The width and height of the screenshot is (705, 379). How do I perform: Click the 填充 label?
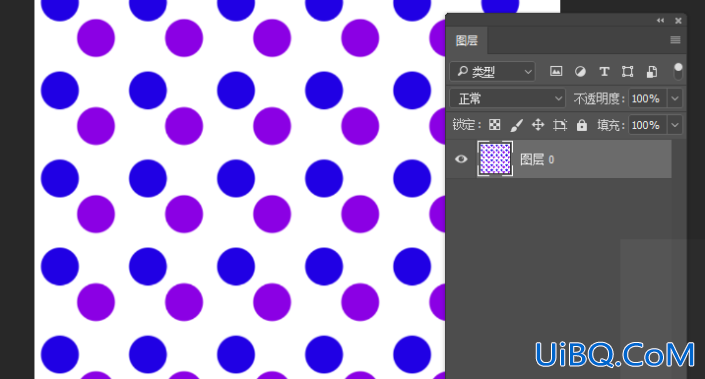(x=611, y=125)
